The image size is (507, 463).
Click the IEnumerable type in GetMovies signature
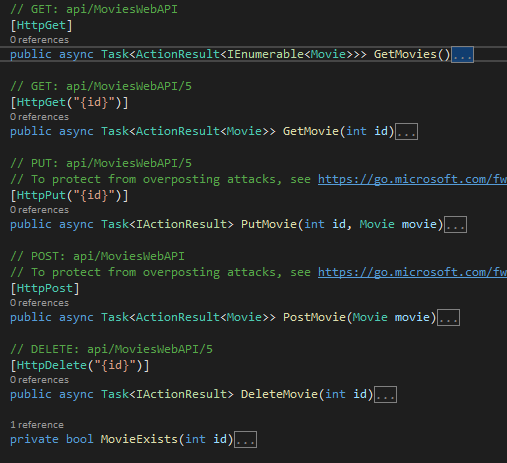(265, 54)
